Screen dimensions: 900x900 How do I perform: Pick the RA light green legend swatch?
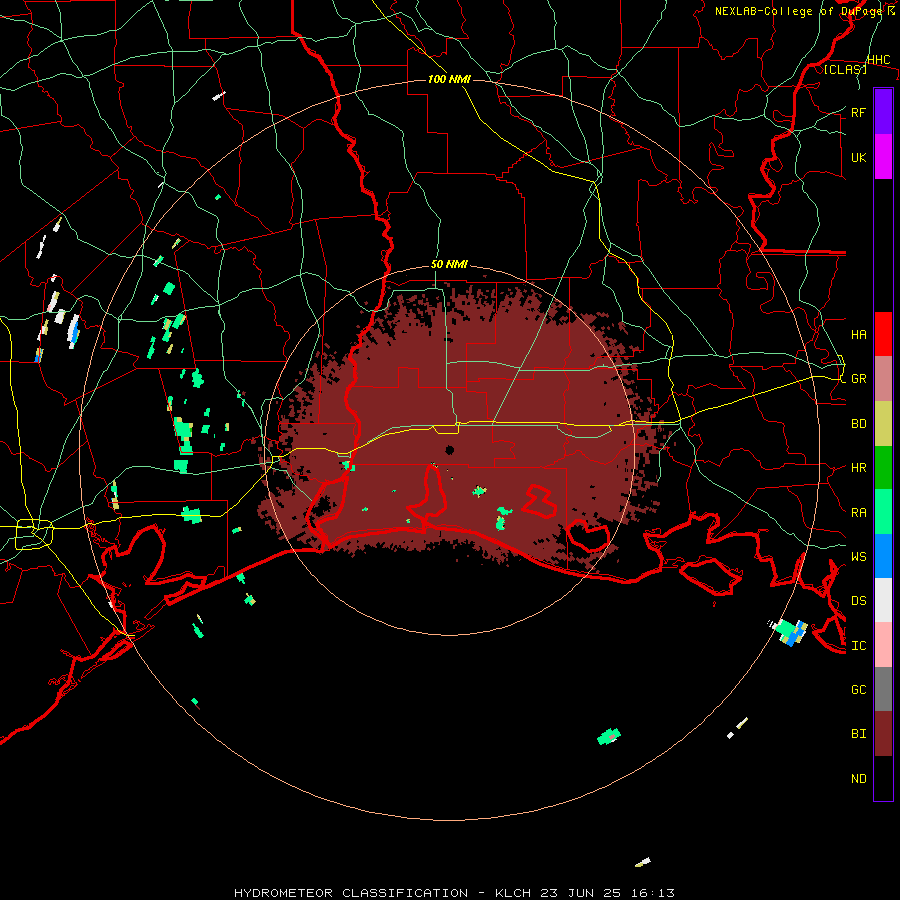pyautogui.click(x=883, y=512)
